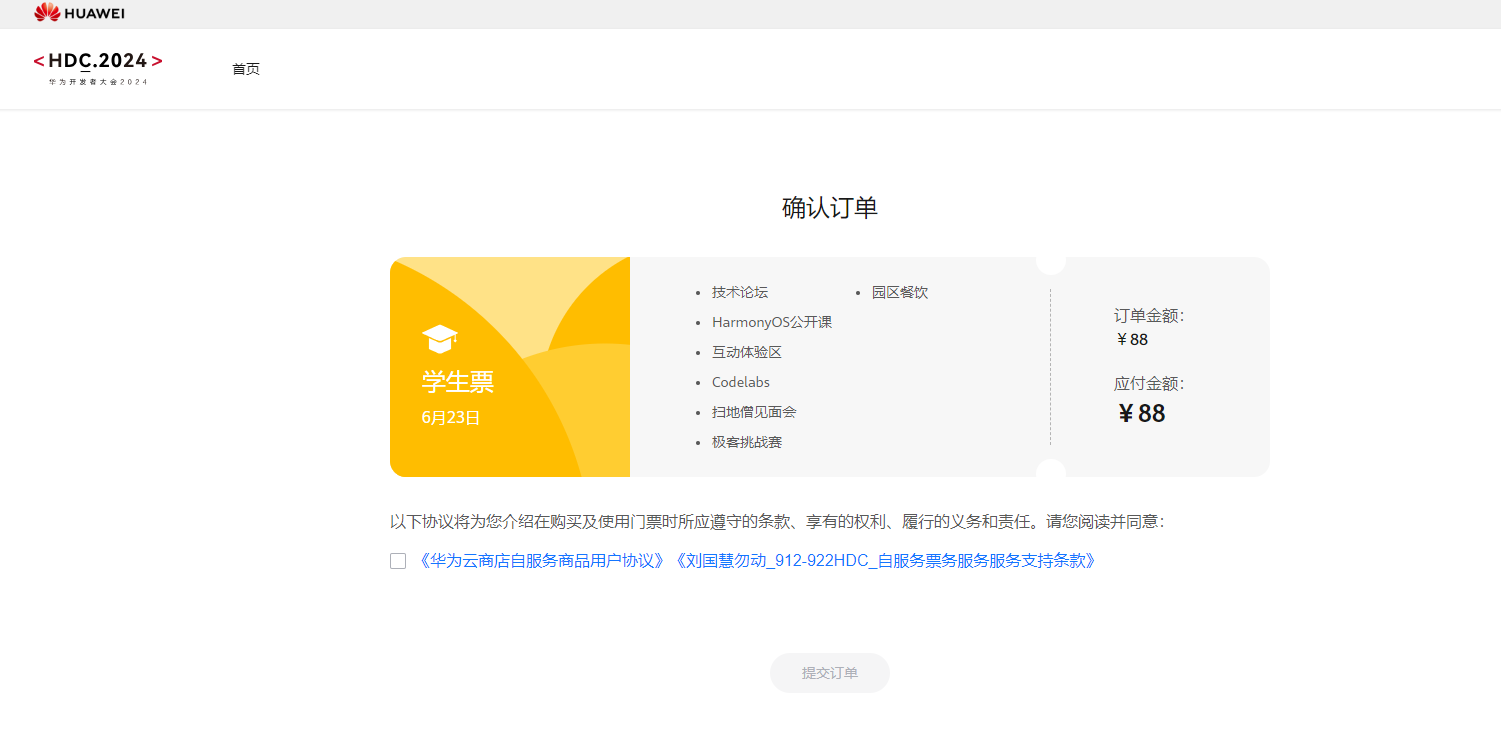The height and width of the screenshot is (750, 1501).
Task: Click the agreement intro sentence starting 以下协议
Action: click(777, 522)
